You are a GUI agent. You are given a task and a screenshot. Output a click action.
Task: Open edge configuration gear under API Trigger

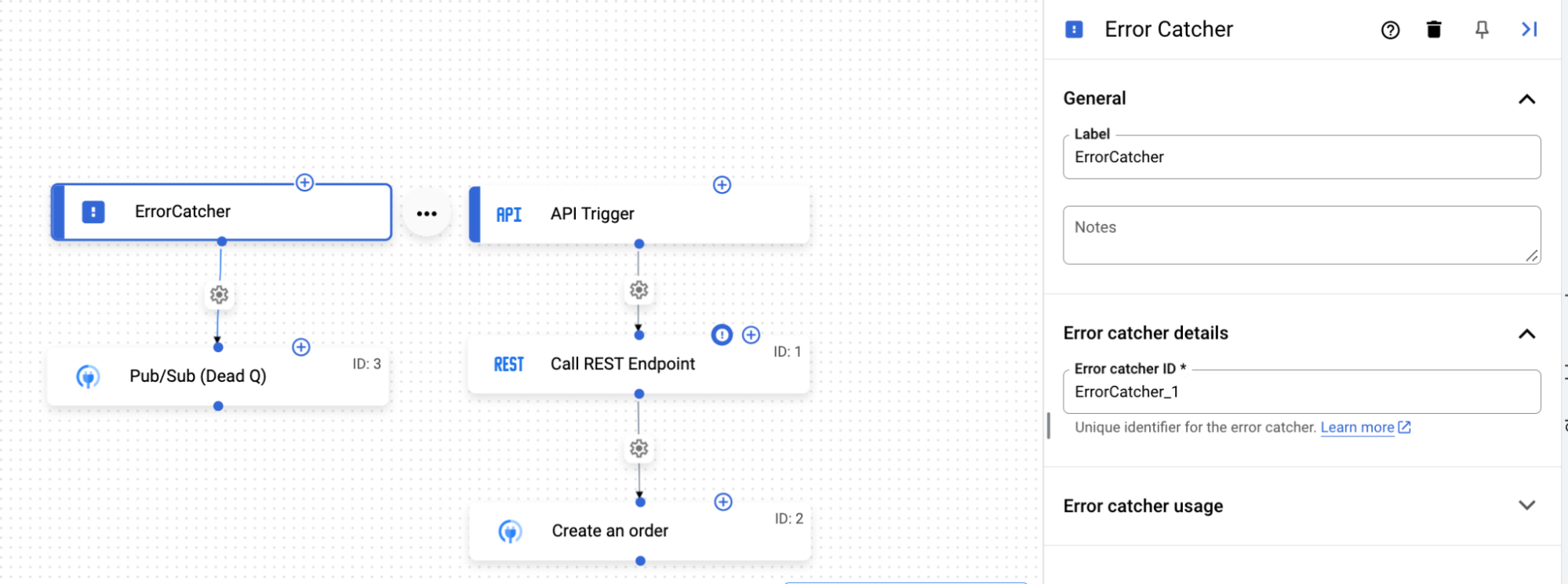tap(639, 289)
